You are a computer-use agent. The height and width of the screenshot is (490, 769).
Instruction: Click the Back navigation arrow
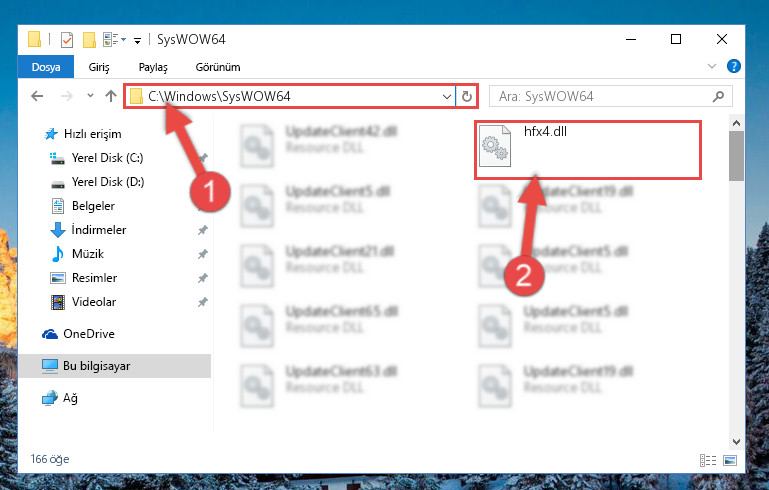pyautogui.click(x=37, y=96)
